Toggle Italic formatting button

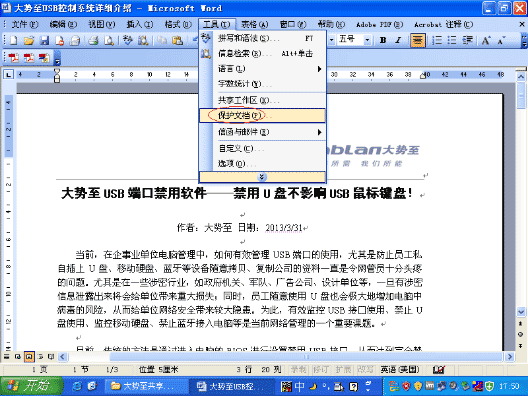point(398,40)
